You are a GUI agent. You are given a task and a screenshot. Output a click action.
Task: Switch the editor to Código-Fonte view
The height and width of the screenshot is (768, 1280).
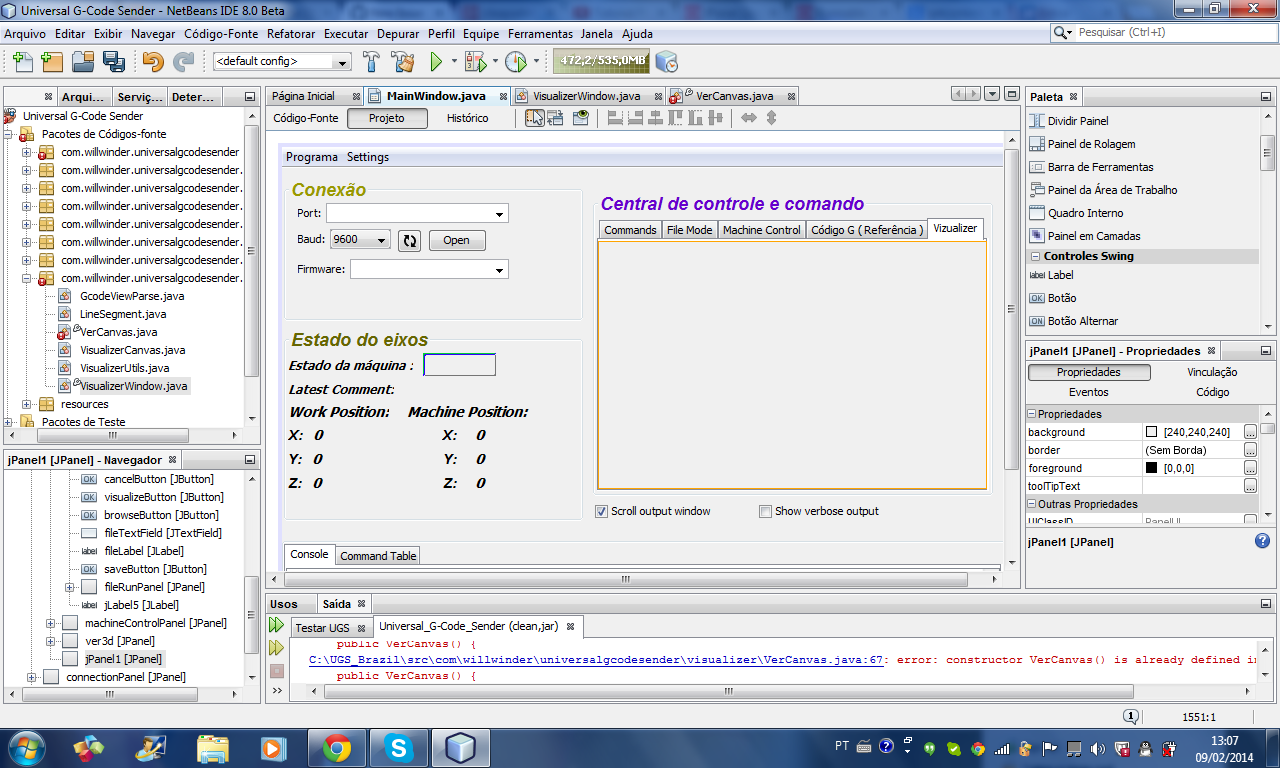pos(306,118)
